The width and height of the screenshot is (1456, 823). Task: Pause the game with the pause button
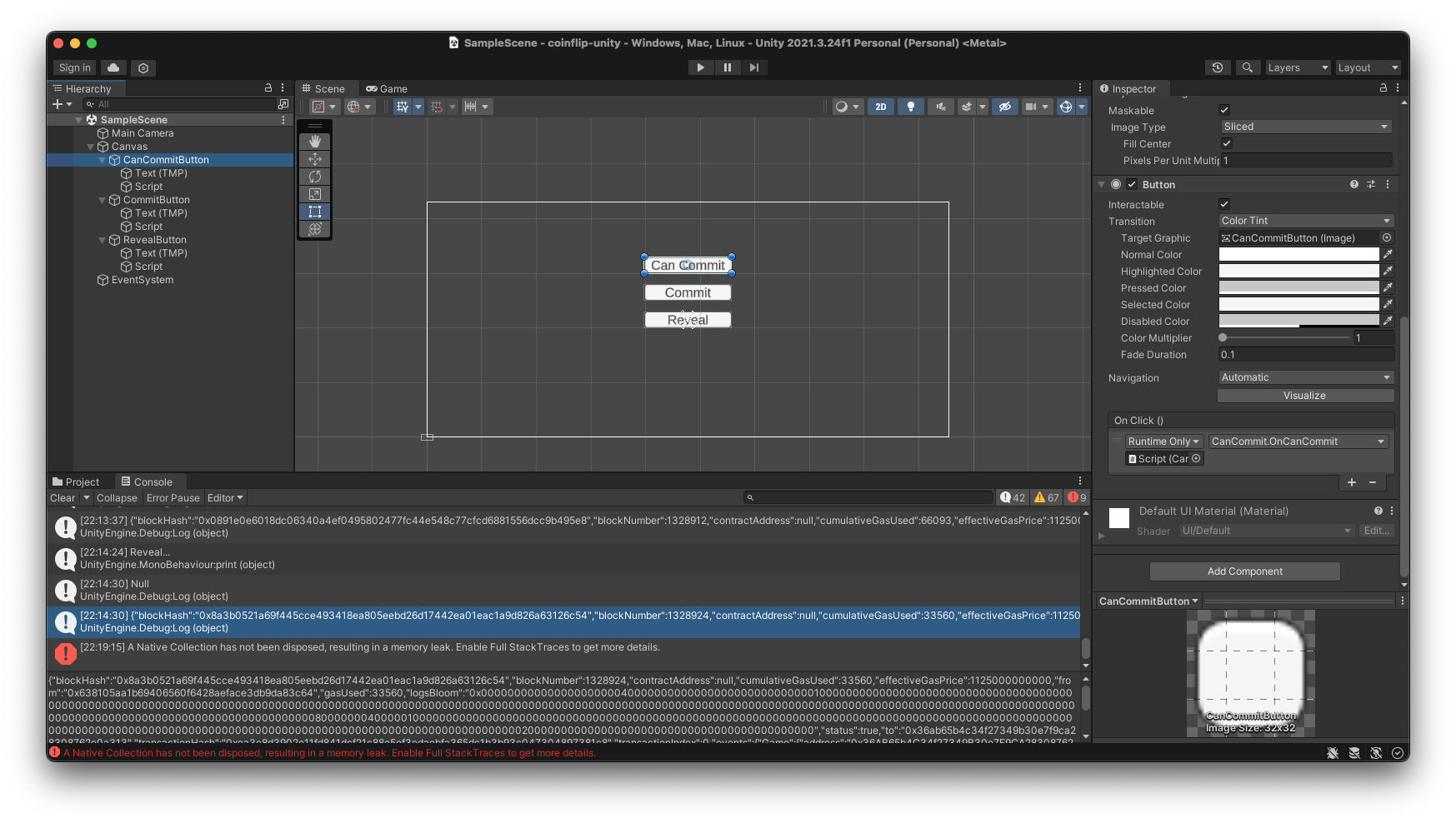(x=728, y=67)
